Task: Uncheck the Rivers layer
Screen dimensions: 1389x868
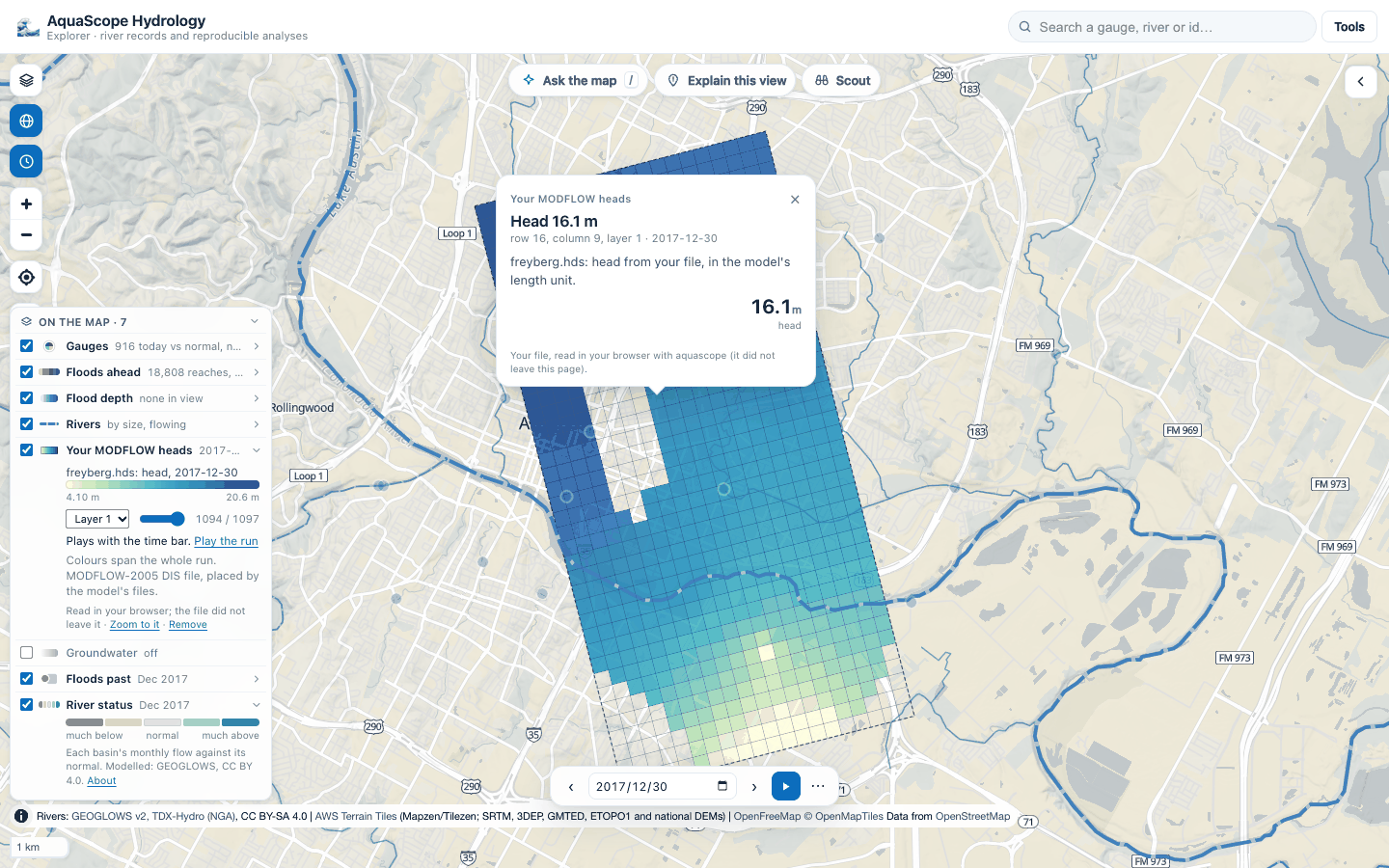Action: pyautogui.click(x=27, y=424)
